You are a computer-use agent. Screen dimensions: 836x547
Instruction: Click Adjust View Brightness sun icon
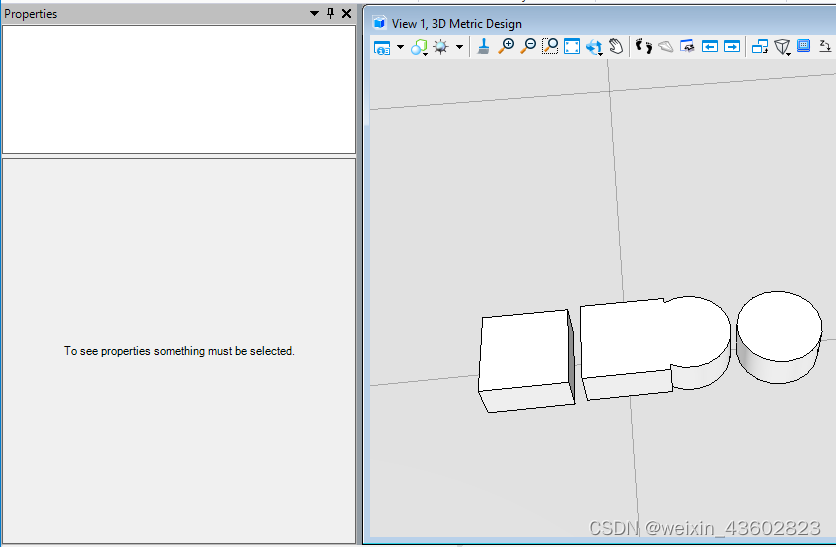(x=441, y=47)
